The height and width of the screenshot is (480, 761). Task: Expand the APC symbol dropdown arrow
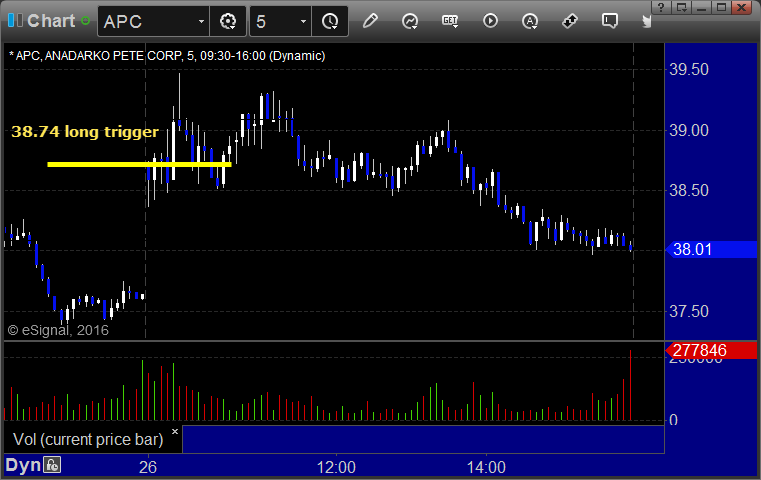201,21
